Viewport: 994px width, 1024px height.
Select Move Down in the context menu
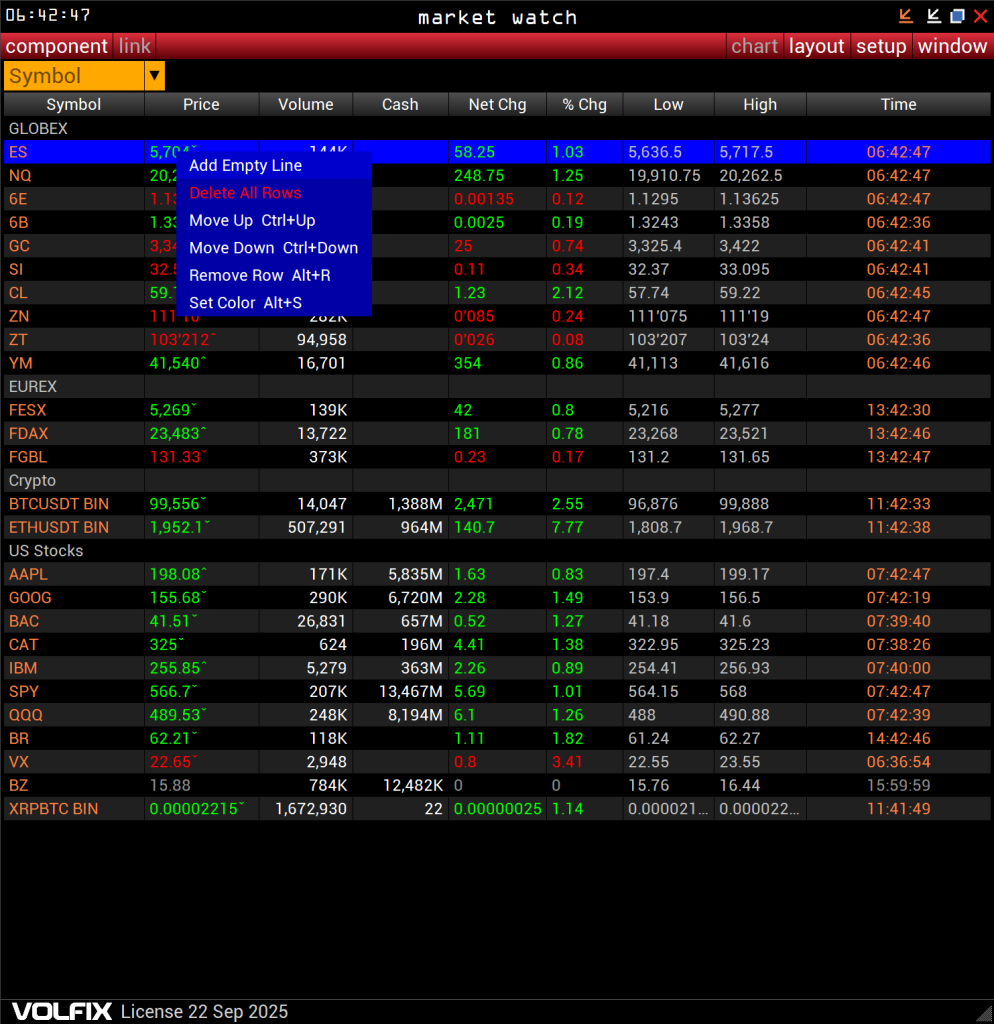pyautogui.click(x=274, y=248)
